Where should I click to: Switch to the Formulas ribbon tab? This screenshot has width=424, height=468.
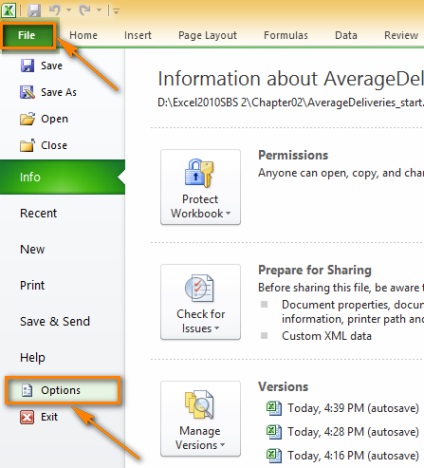click(286, 35)
